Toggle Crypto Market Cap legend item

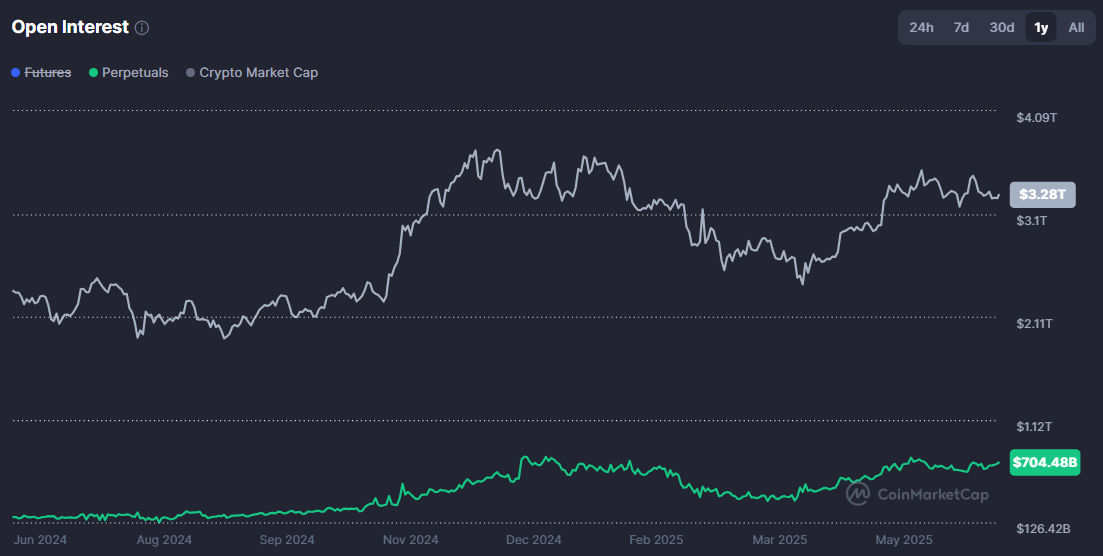point(252,72)
